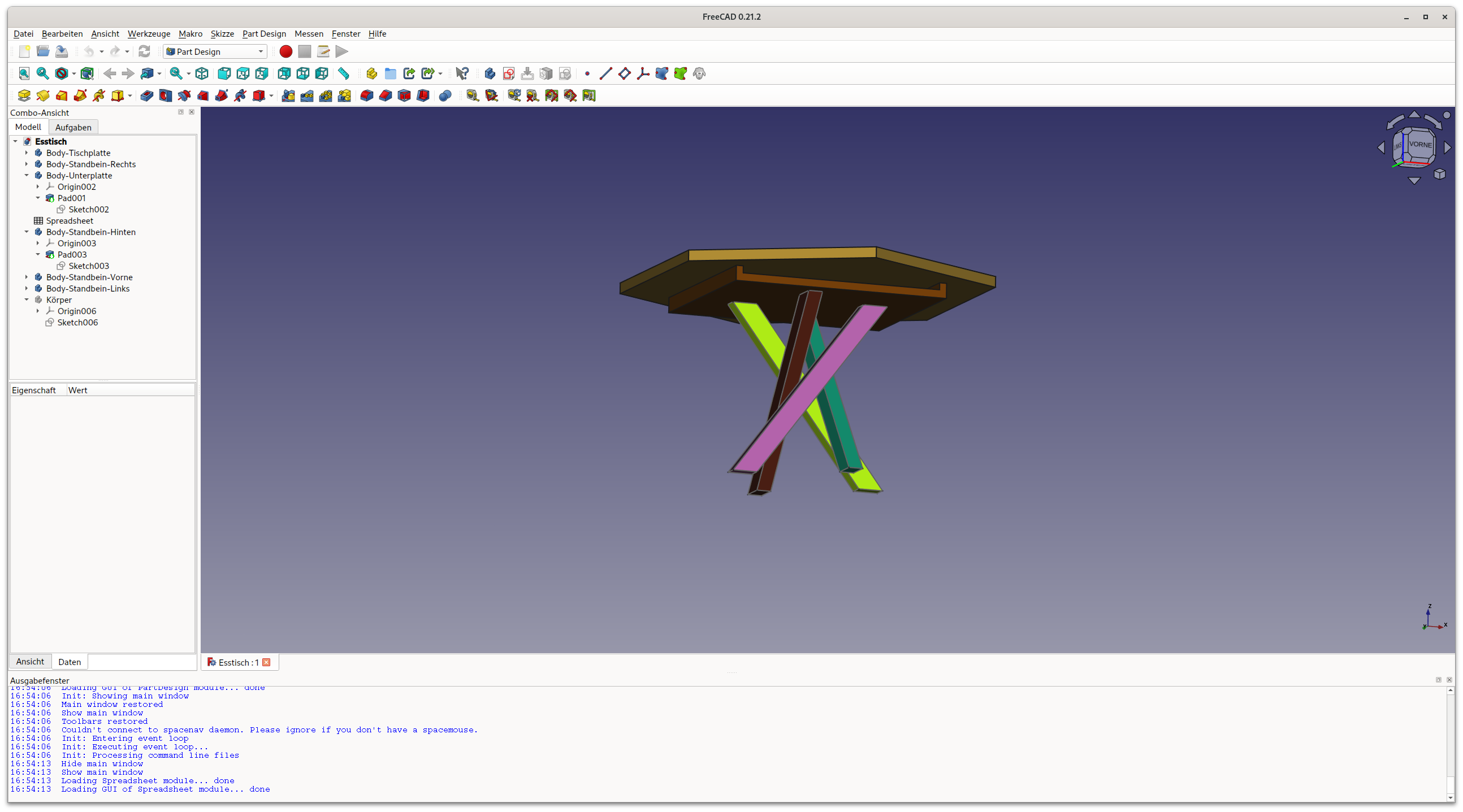Expand Body-Standbein-Vorne tree node
The width and height of the screenshot is (1463, 812).
[x=26, y=277]
